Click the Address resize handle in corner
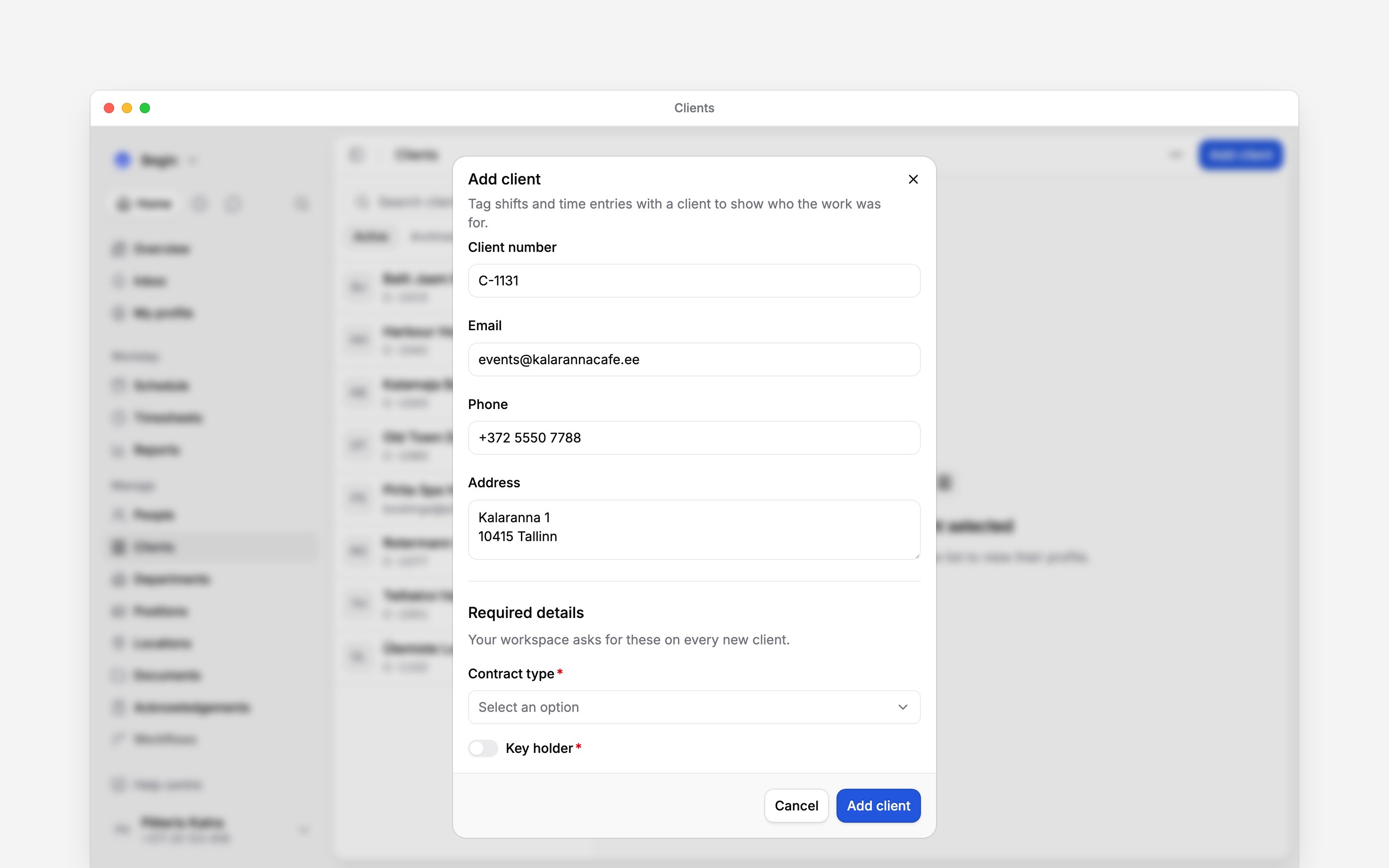This screenshot has width=1389, height=868. coord(917,556)
